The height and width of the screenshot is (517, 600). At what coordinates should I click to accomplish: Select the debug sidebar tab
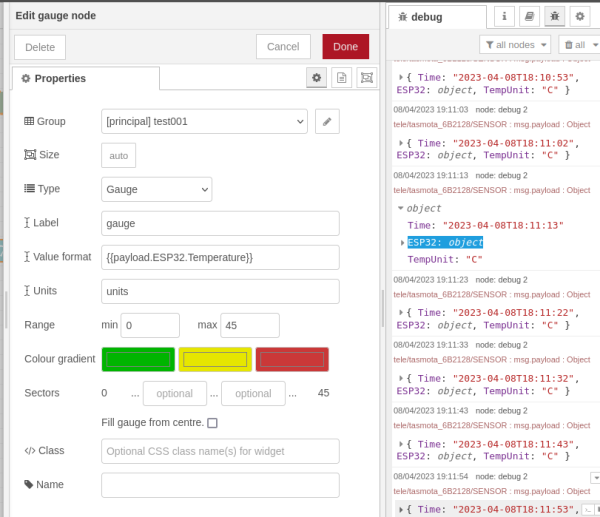(437, 17)
